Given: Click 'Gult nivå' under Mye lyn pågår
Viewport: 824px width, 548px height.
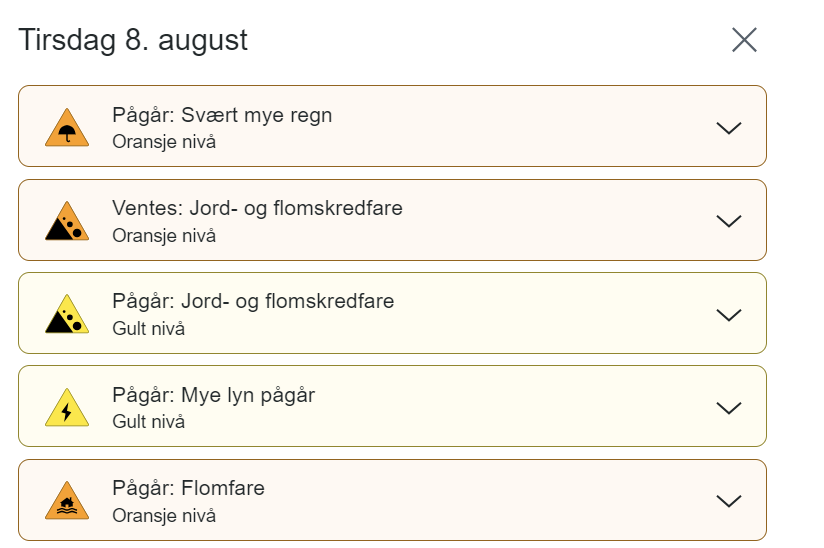Looking at the screenshot, I should tap(149, 421).
